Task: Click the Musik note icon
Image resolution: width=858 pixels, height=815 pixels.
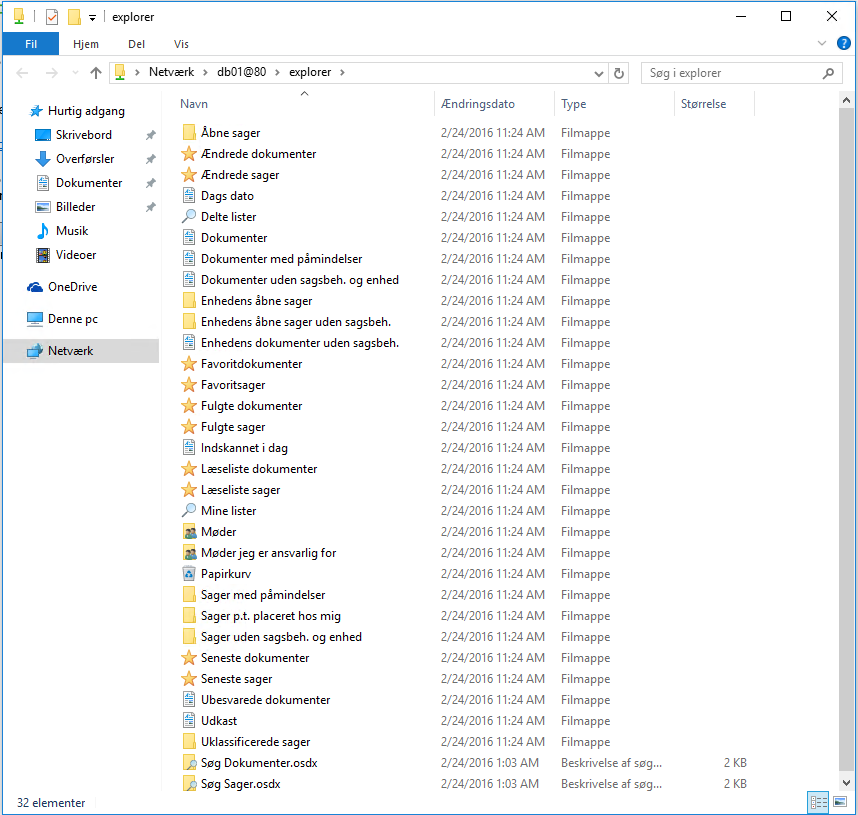Action: click(x=43, y=231)
